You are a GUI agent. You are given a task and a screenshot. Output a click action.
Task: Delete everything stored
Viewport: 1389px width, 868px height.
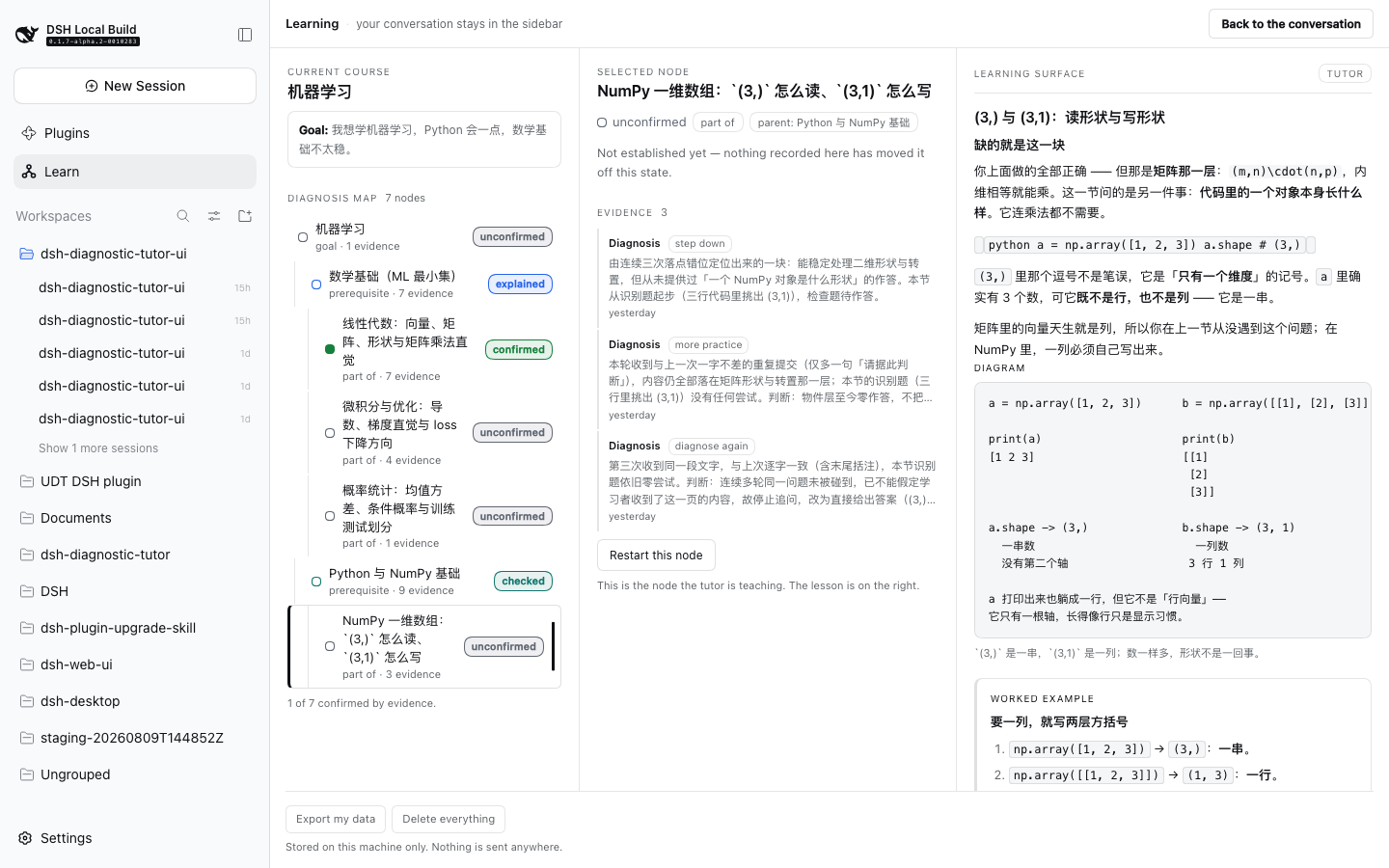(x=449, y=819)
